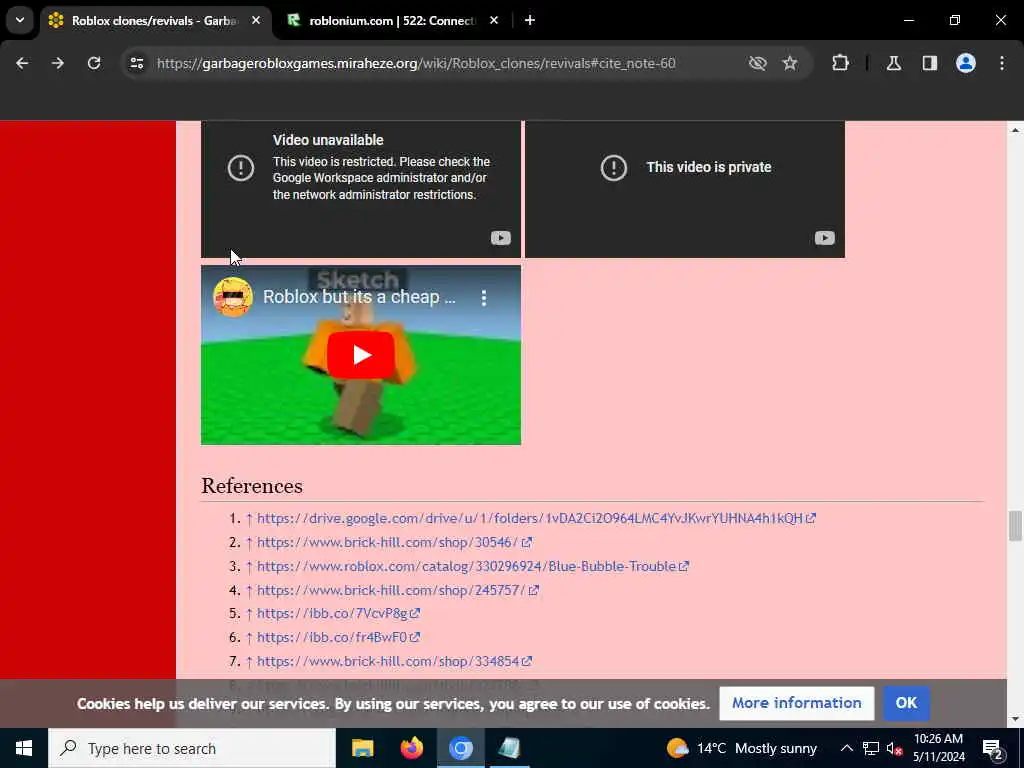
Task: Click the muted volume tray icon
Action: coord(894,748)
